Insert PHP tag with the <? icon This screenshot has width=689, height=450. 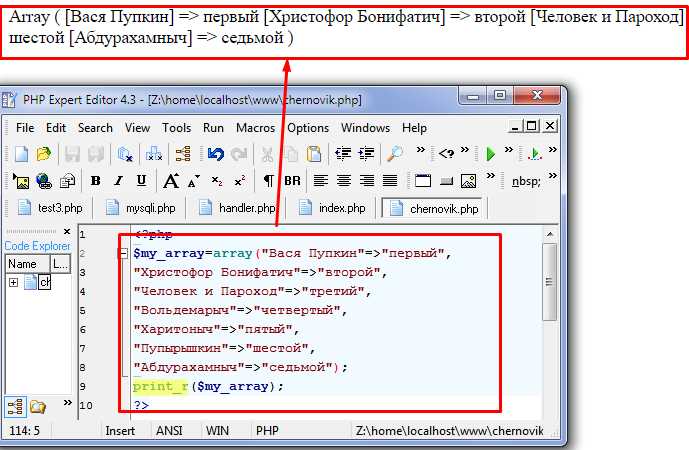[446, 153]
